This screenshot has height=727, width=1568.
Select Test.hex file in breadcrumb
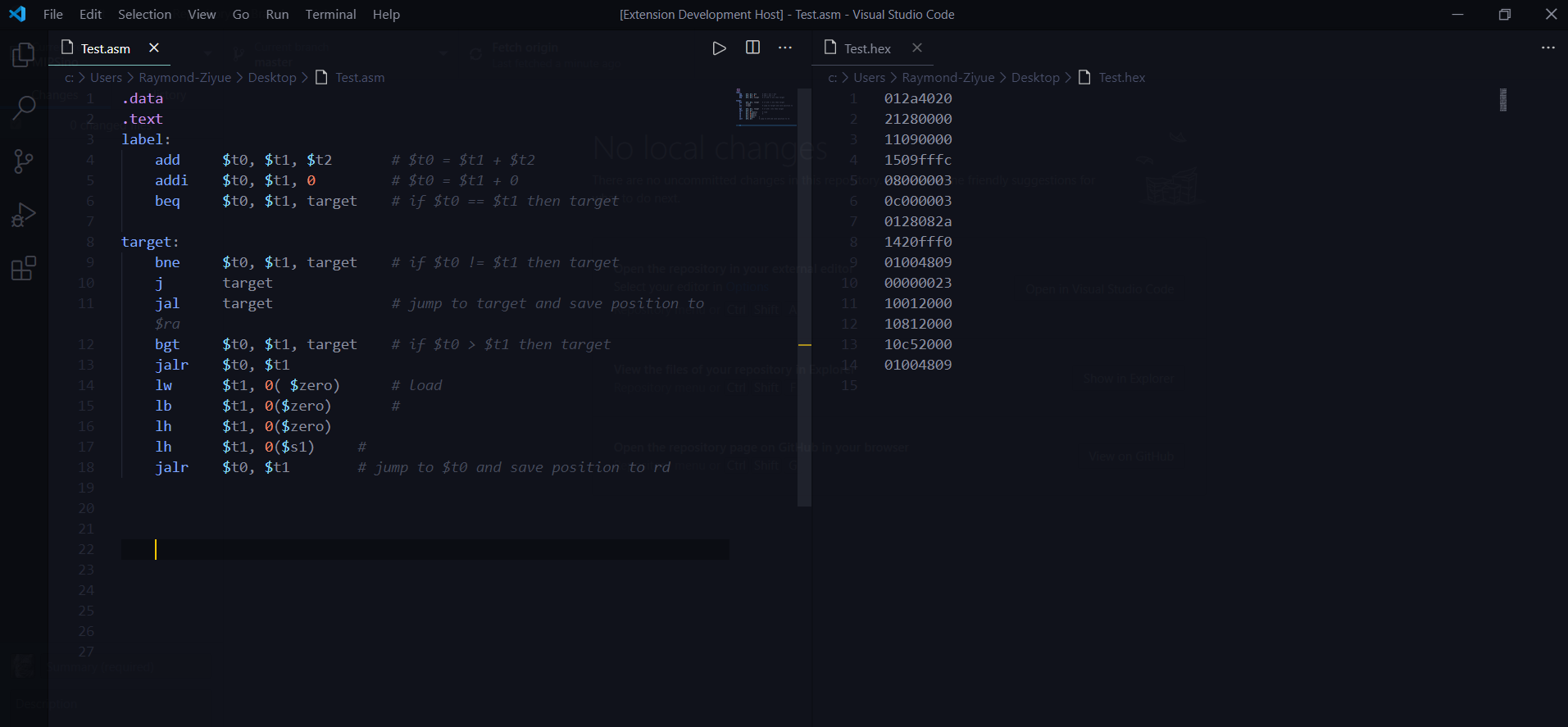(1122, 77)
